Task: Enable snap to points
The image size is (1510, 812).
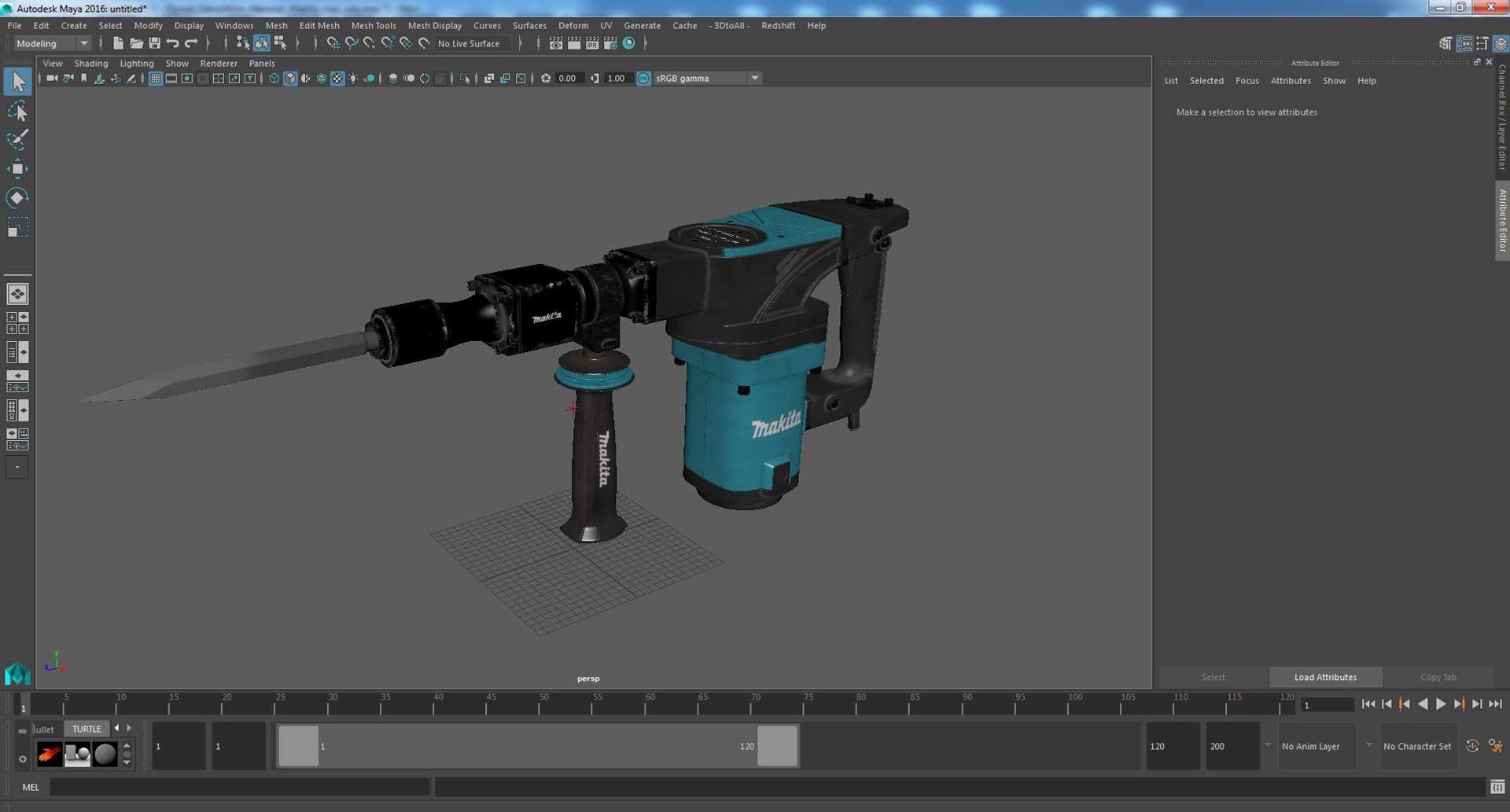Action: click(369, 43)
